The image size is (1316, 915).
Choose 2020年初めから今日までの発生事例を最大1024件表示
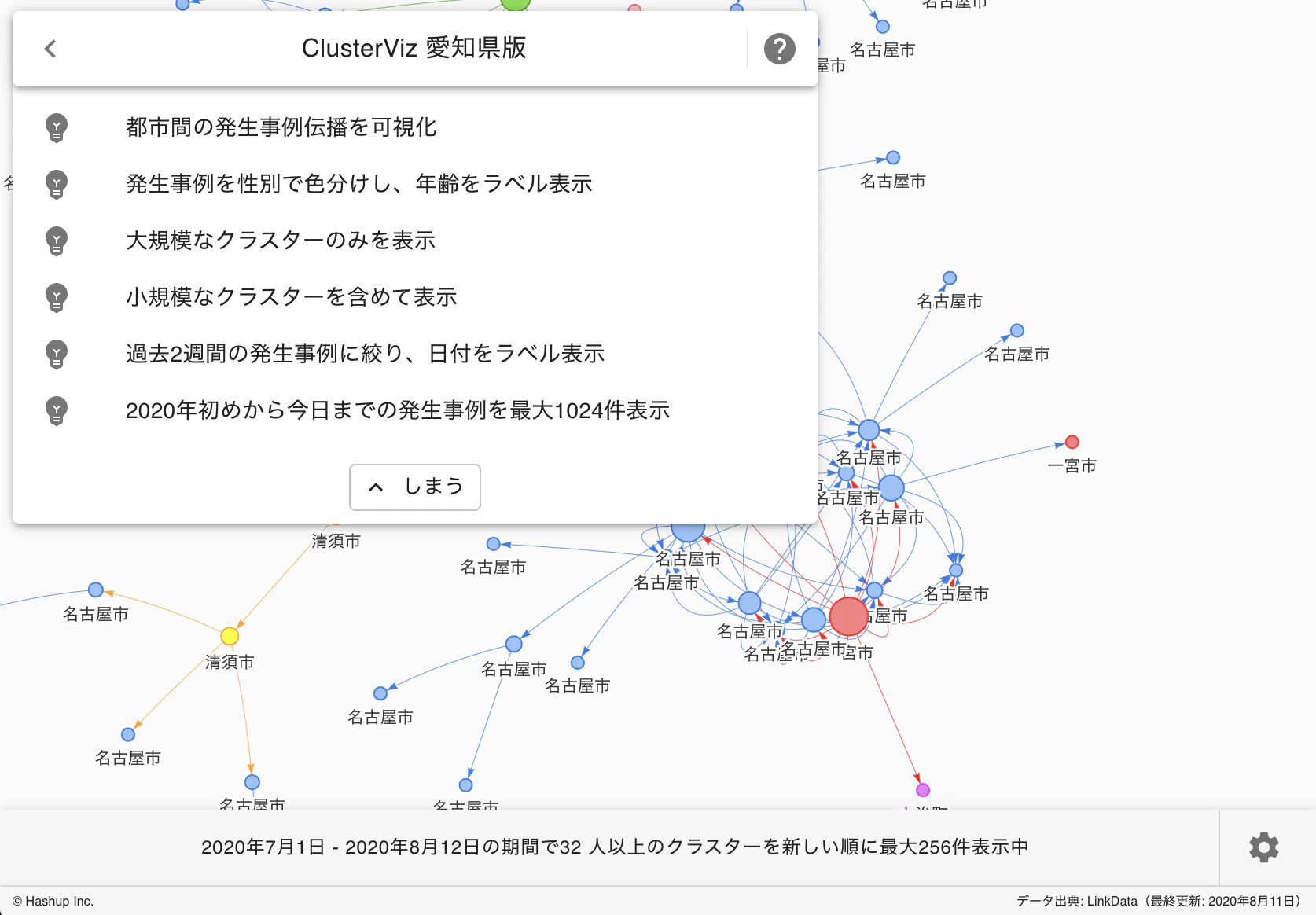click(x=415, y=410)
